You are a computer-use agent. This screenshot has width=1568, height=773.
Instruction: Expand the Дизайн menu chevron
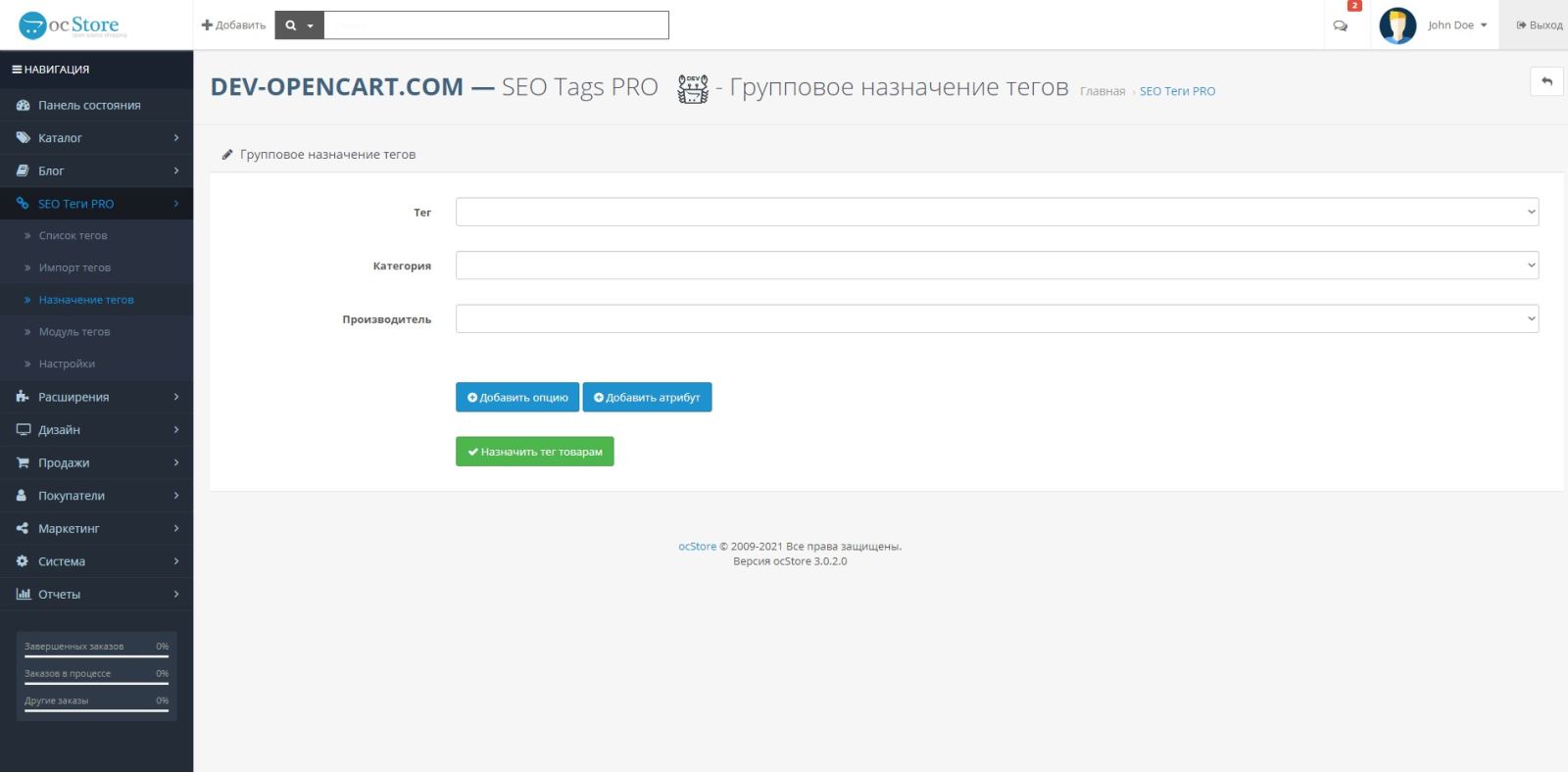pyautogui.click(x=176, y=430)
